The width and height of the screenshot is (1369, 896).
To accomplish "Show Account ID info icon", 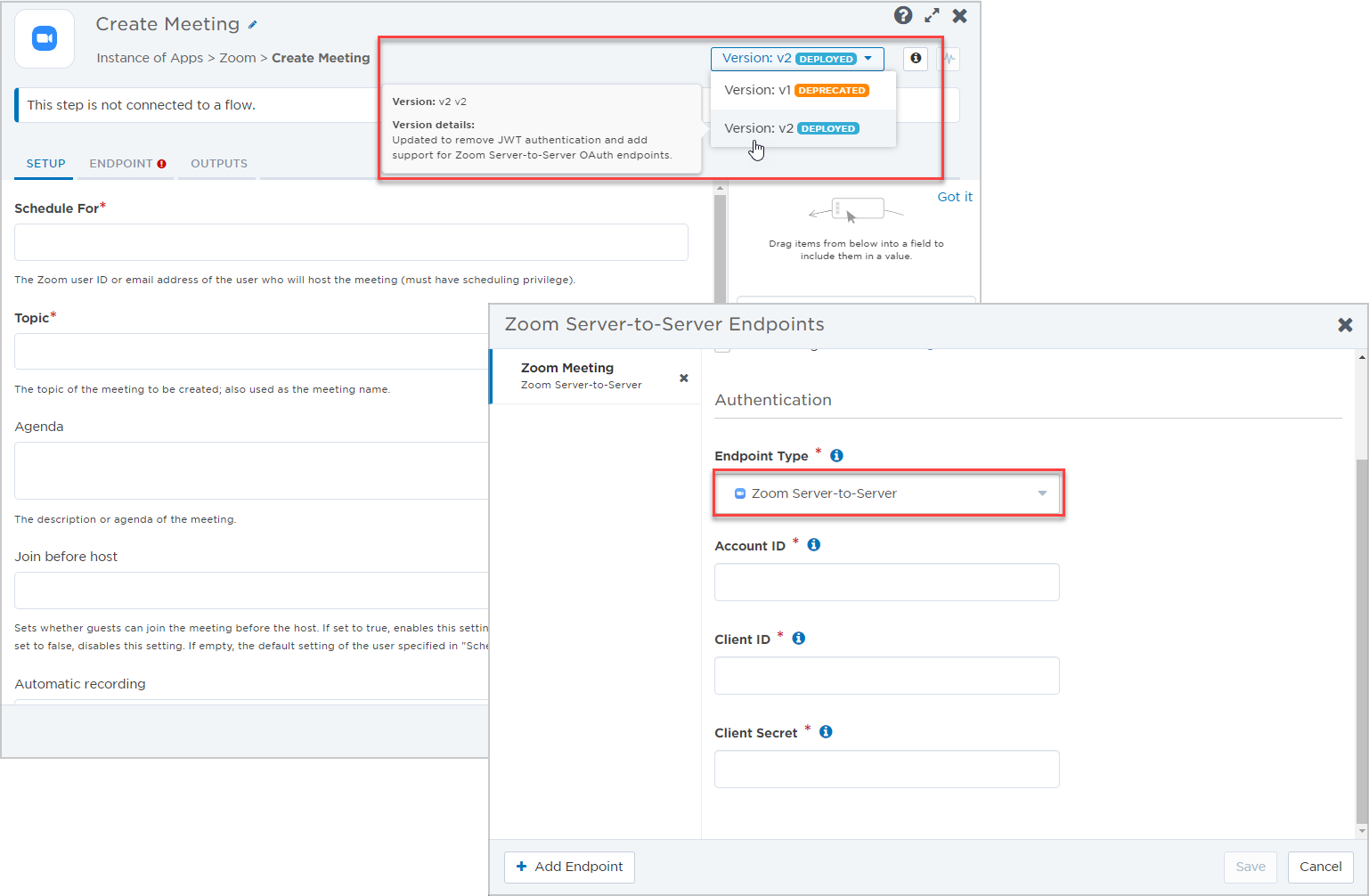I will click(x=813, y=545).
